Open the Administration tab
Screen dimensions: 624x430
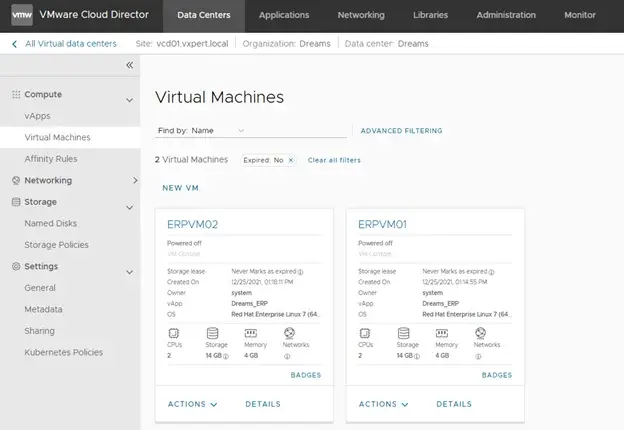505,15
